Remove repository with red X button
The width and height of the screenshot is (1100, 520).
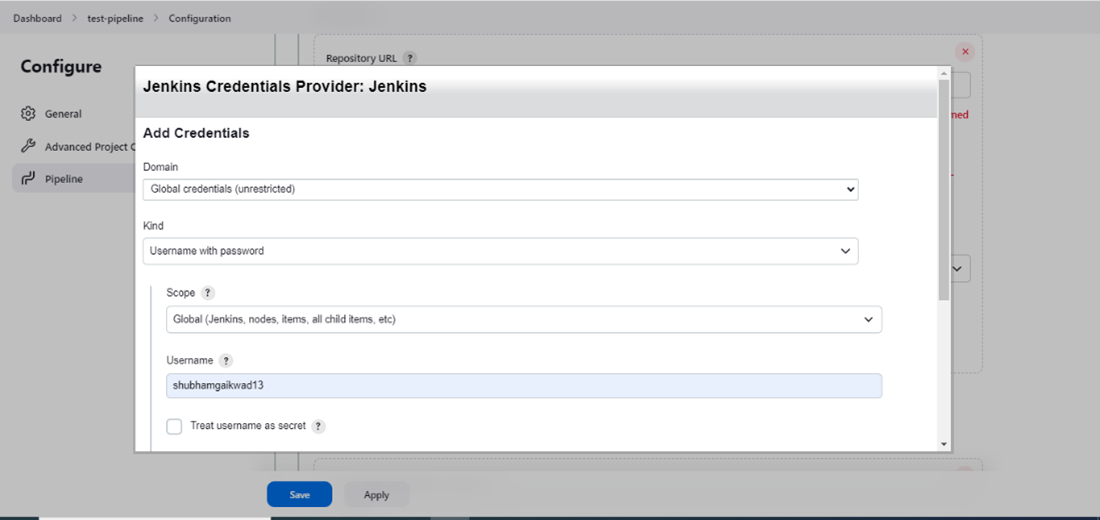965,51
